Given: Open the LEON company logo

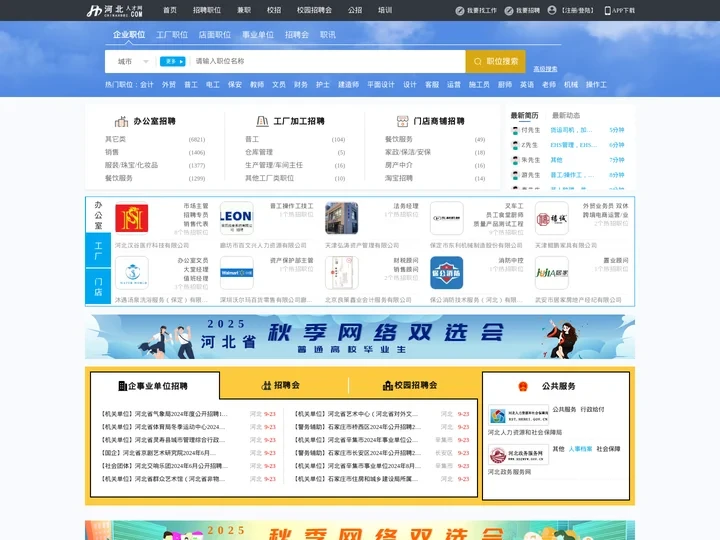Looking at the screenshot, I should pos(236,218).
